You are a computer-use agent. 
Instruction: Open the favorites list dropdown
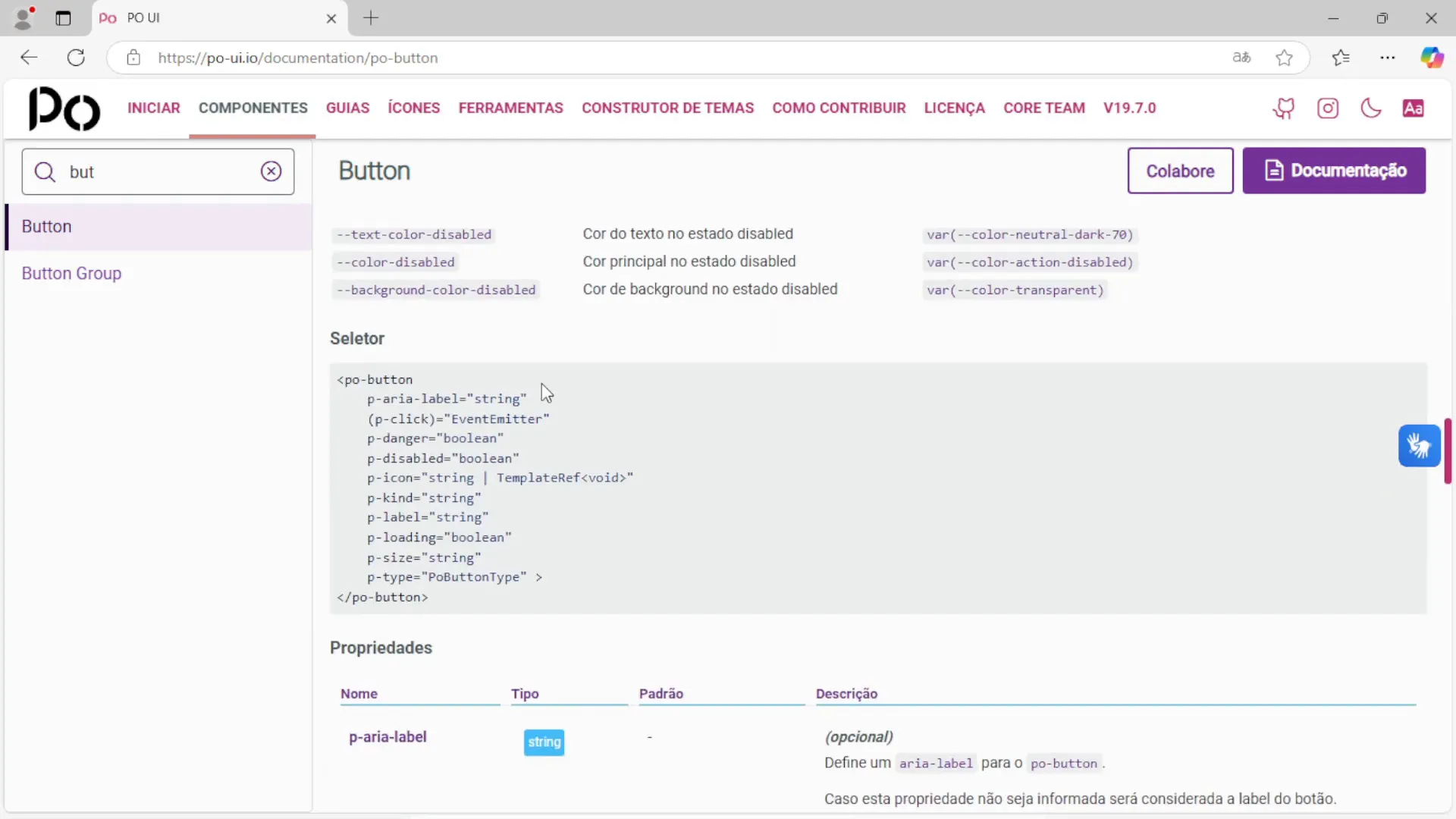point(1341,57)
